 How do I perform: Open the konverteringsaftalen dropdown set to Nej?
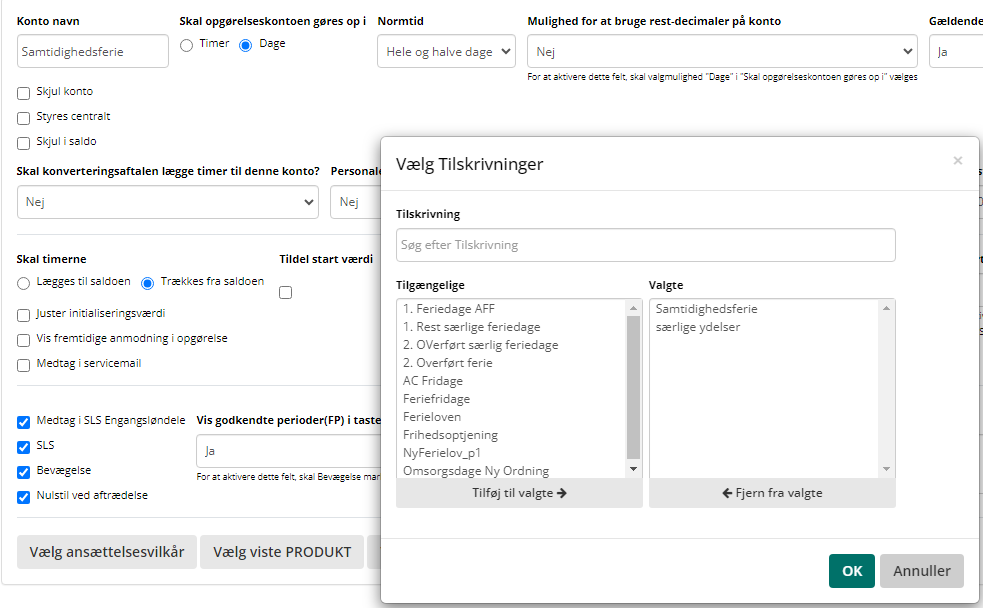(168, 203)
